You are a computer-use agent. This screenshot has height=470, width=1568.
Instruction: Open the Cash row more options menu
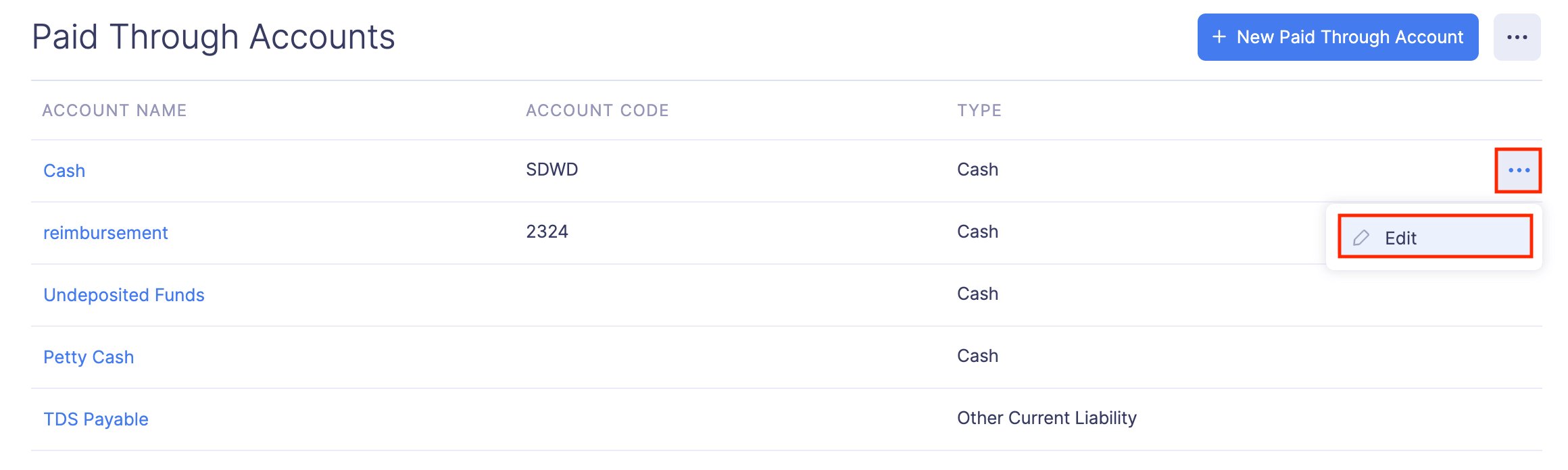[x=1518, y=170]
